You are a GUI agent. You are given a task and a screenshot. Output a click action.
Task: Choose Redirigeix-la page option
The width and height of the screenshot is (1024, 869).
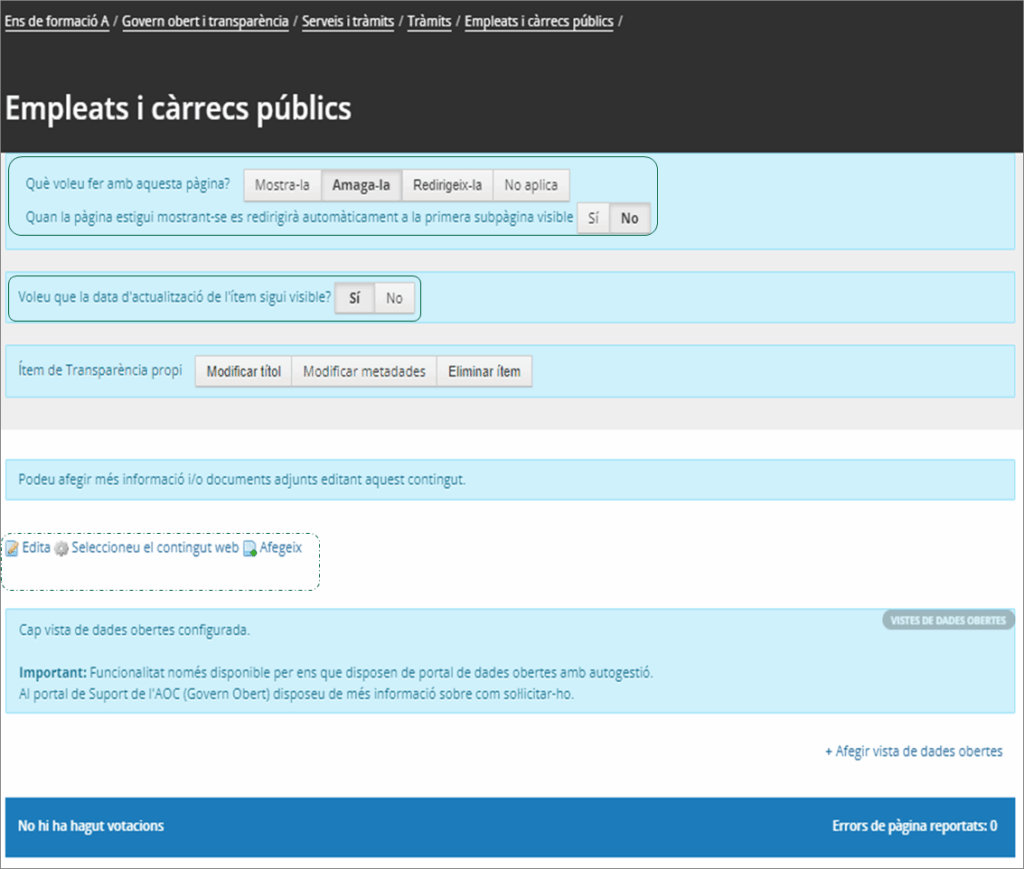point(447,185)
